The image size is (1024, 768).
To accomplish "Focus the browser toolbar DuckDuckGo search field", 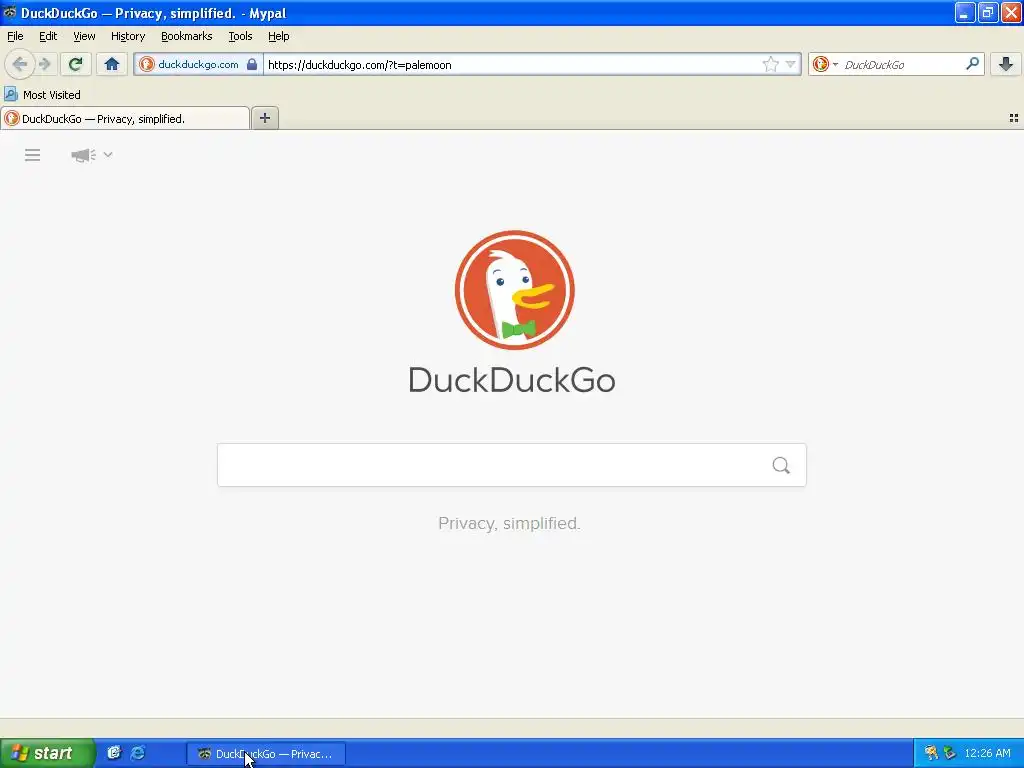I will click(x=902, y=64).
